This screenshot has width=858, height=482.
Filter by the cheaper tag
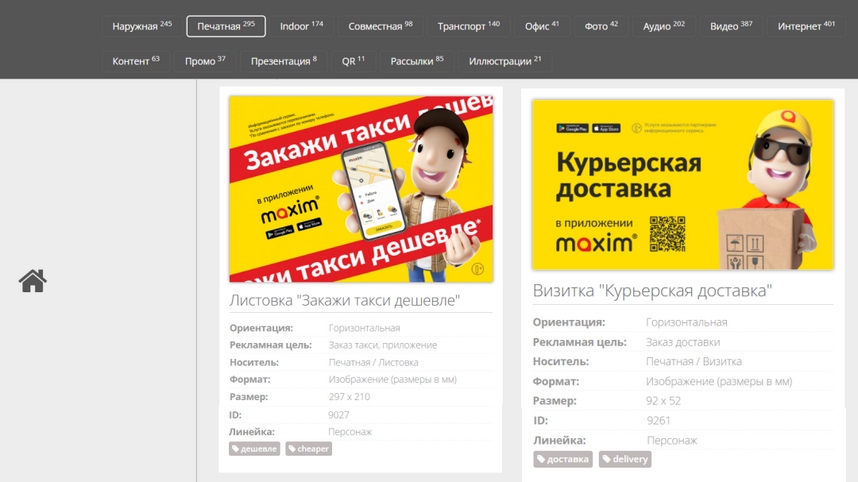[x=309, y=449]
